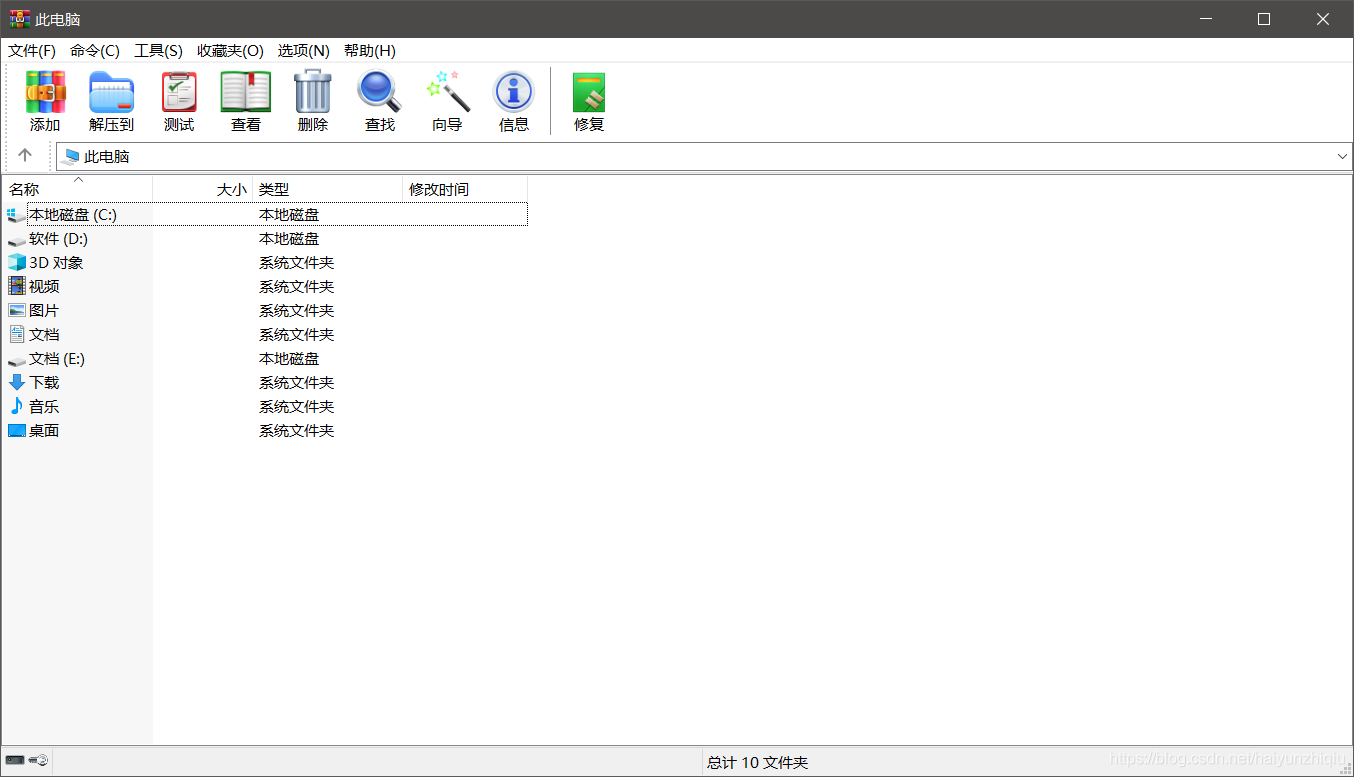Open the 帮助(H) menu
Viewport: 1354px width, 777px height.
pyautogui.click(x=370, y=51)
